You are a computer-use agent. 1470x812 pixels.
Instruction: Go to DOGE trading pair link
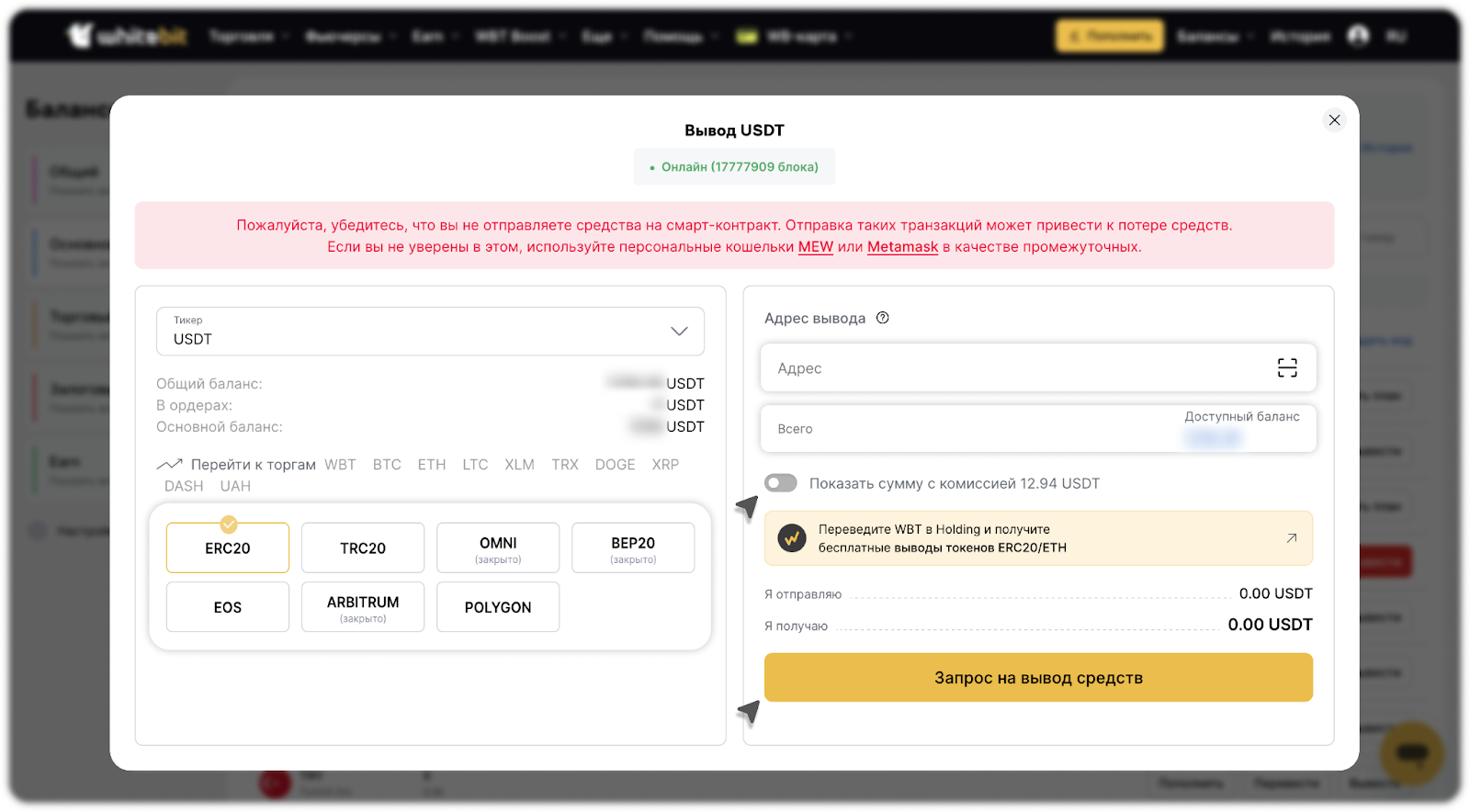pyautogui.click(x=616, y=465)
